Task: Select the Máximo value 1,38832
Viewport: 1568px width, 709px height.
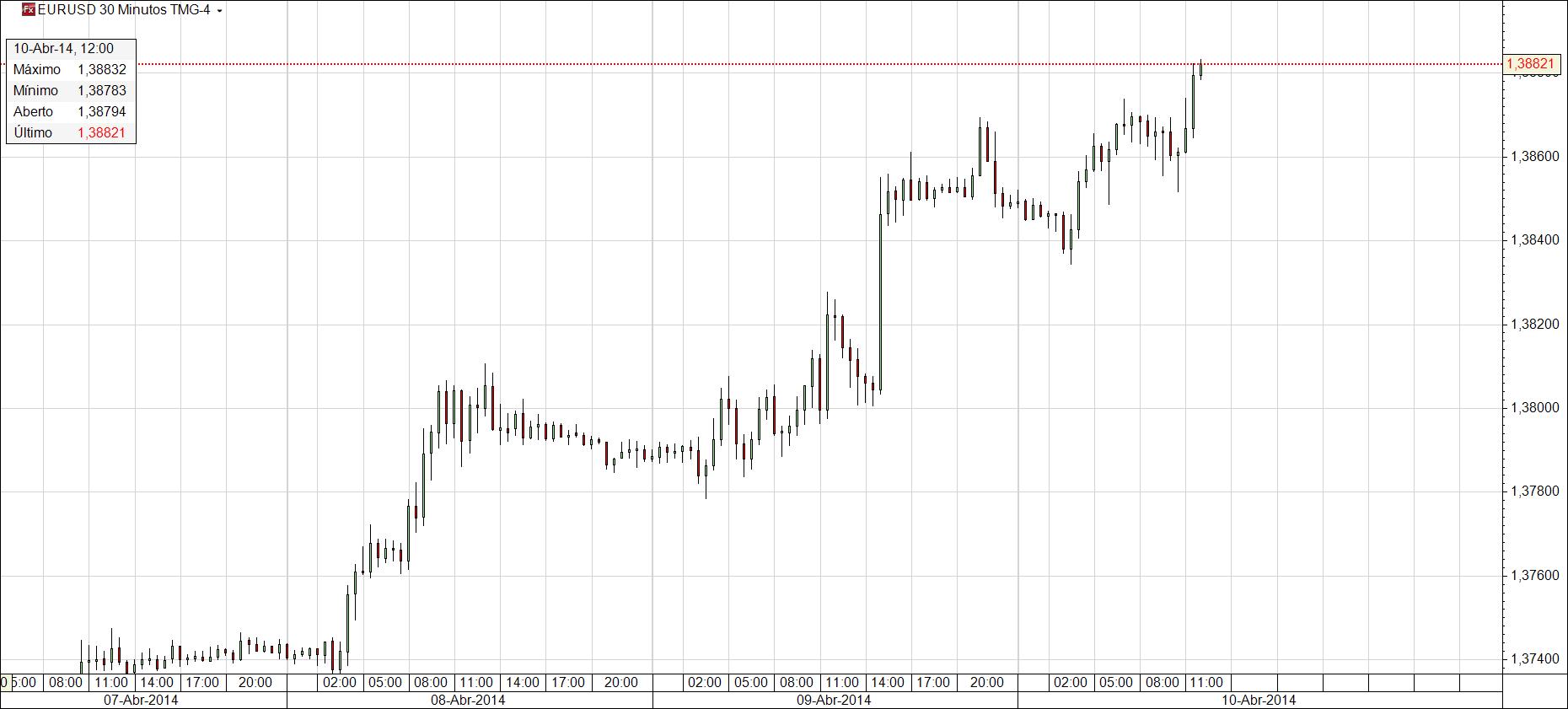Action: (x=102, y=69)
